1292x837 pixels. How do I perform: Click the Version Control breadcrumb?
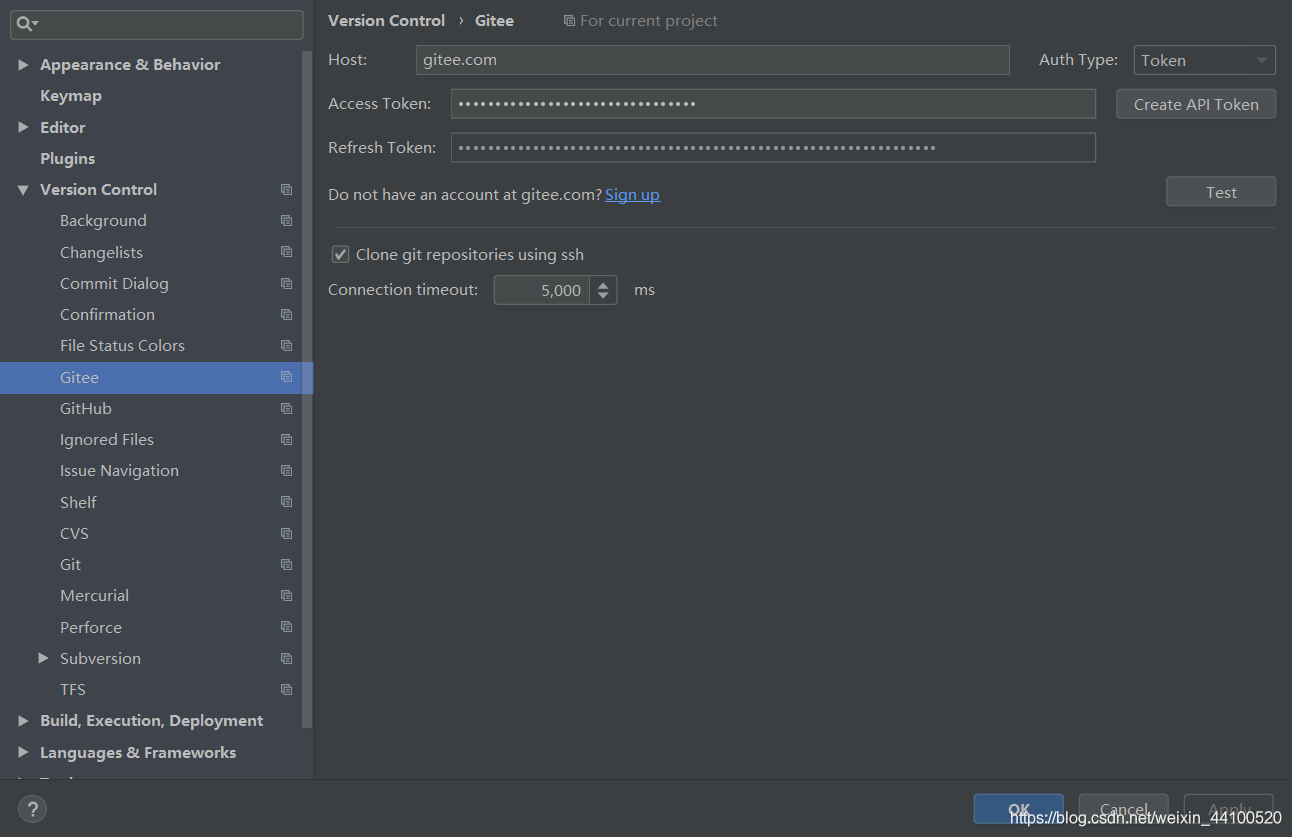point(386,20)
